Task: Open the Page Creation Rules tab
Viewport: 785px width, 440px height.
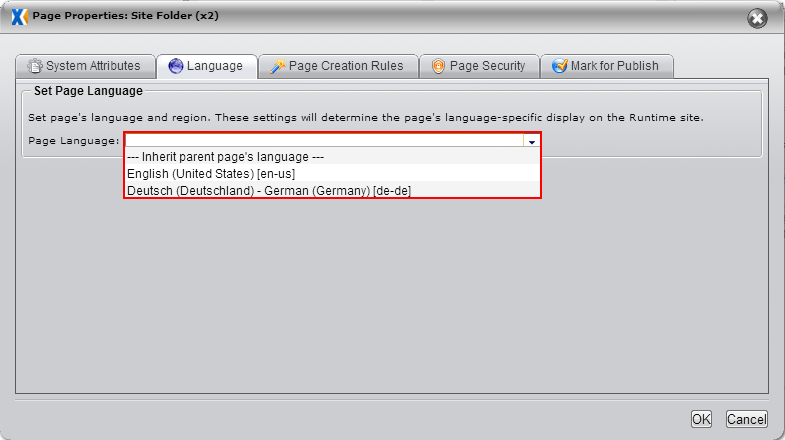Action: pyautogui.click(x=338, y=66)
